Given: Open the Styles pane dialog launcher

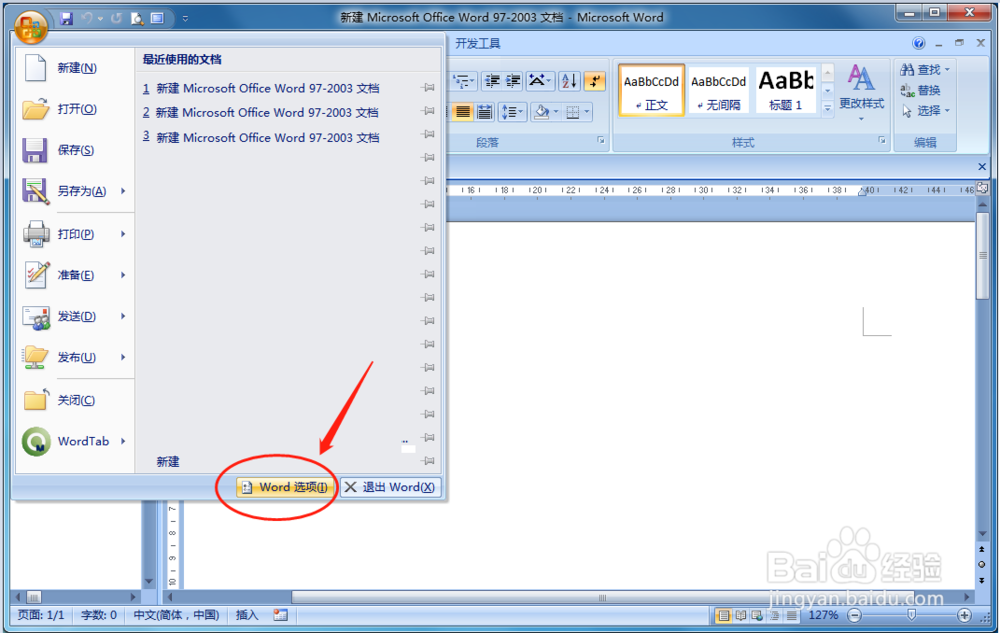Looking at the screenshot, I should tap(882, 140).
